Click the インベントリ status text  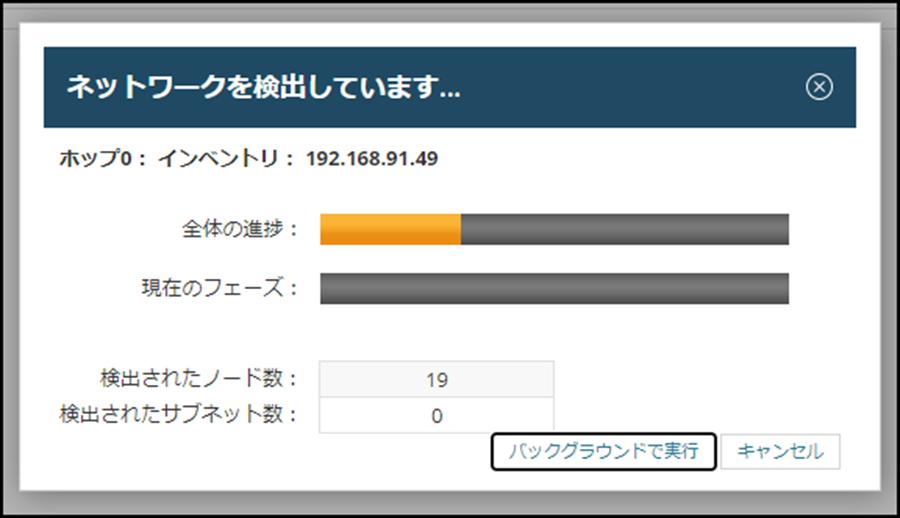tap(218, 159)
